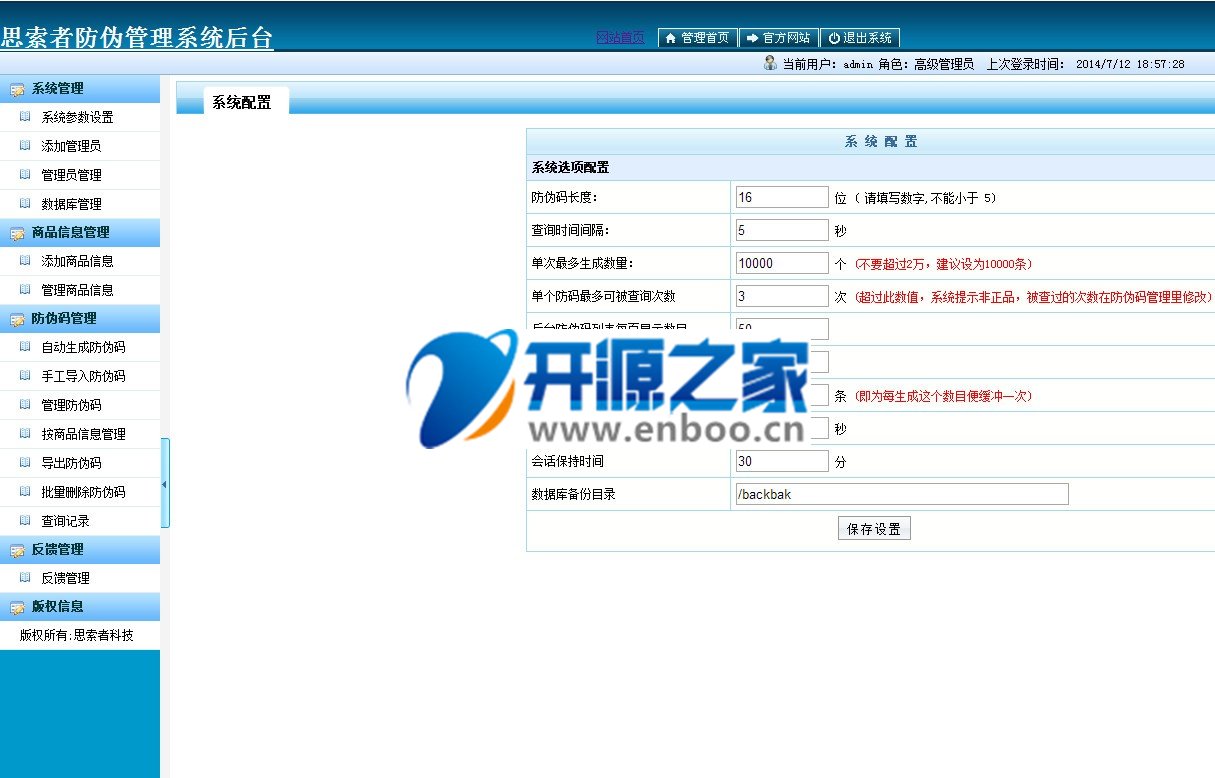Open 数据库管理 entry
The image size is (1215, 778).
point(71,204)
